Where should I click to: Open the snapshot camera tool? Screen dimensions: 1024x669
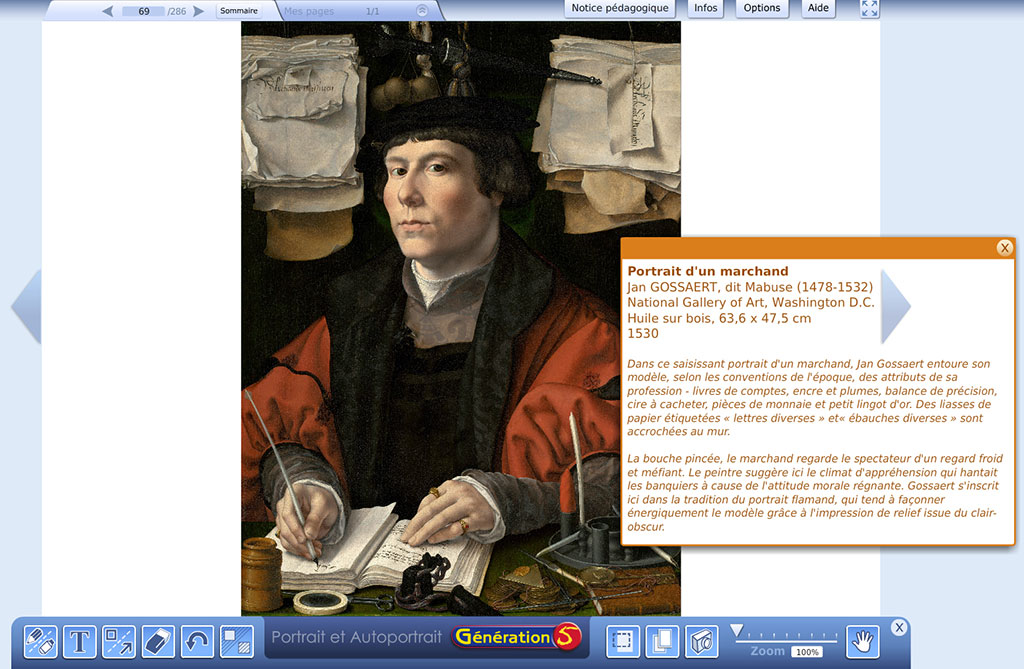pyautogui.click(x=703, y=642)
